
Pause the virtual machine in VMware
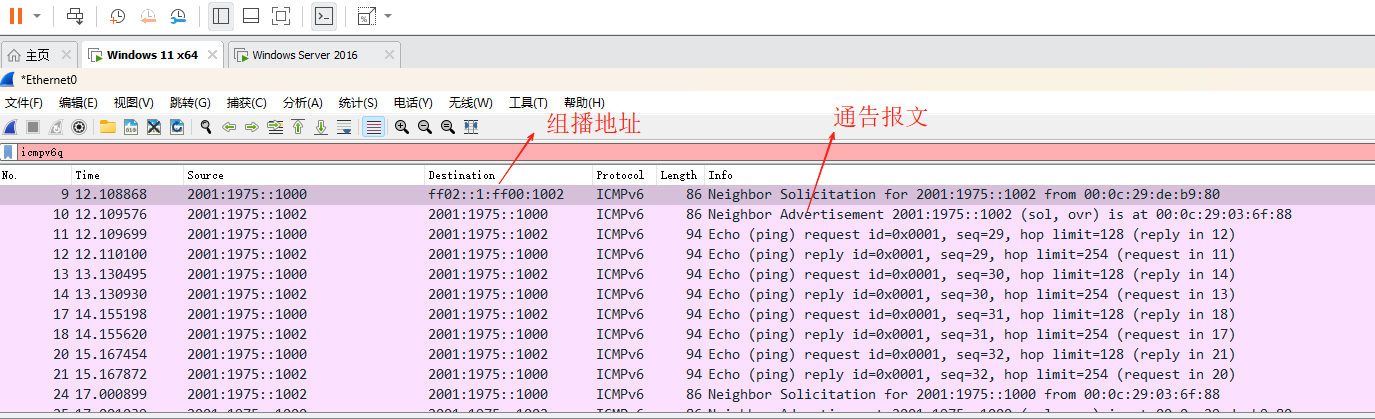tap(16, 16)
